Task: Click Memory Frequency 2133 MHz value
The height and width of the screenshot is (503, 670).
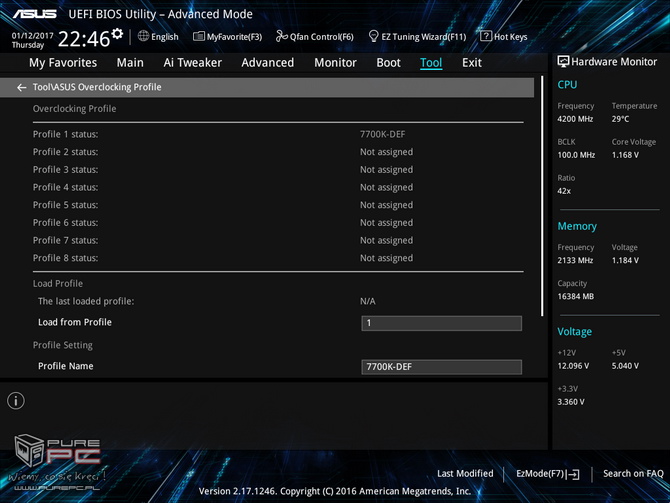Action: (x=575, y=260)
